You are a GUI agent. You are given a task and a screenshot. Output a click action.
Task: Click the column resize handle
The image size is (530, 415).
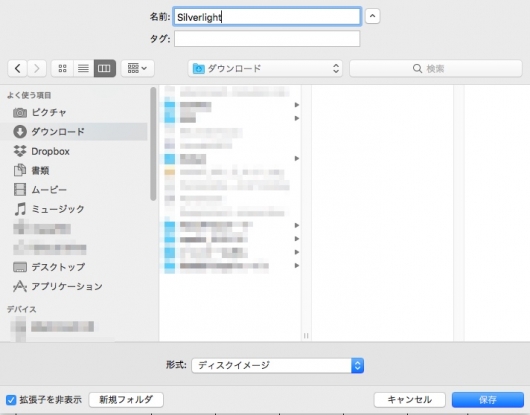point(306,336)
